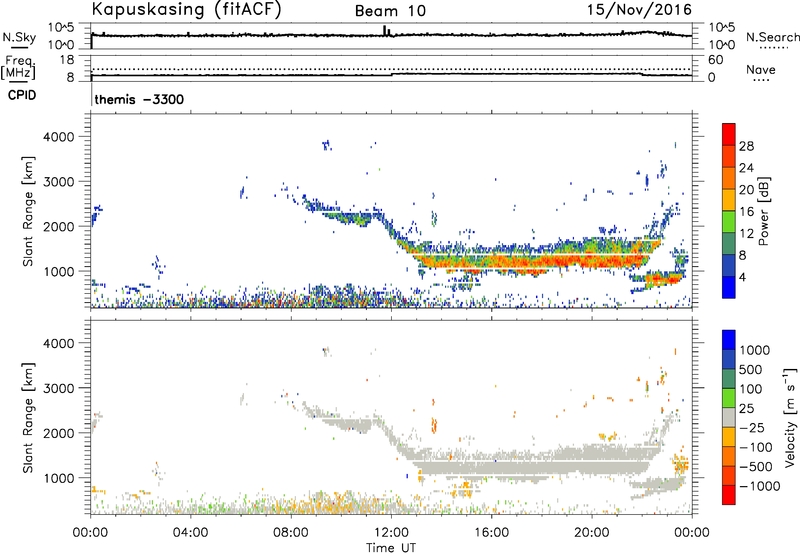Click the "CPID" row label
This screenshot has height=554, width=800.
pyautogui.click(x=22, y=95)
